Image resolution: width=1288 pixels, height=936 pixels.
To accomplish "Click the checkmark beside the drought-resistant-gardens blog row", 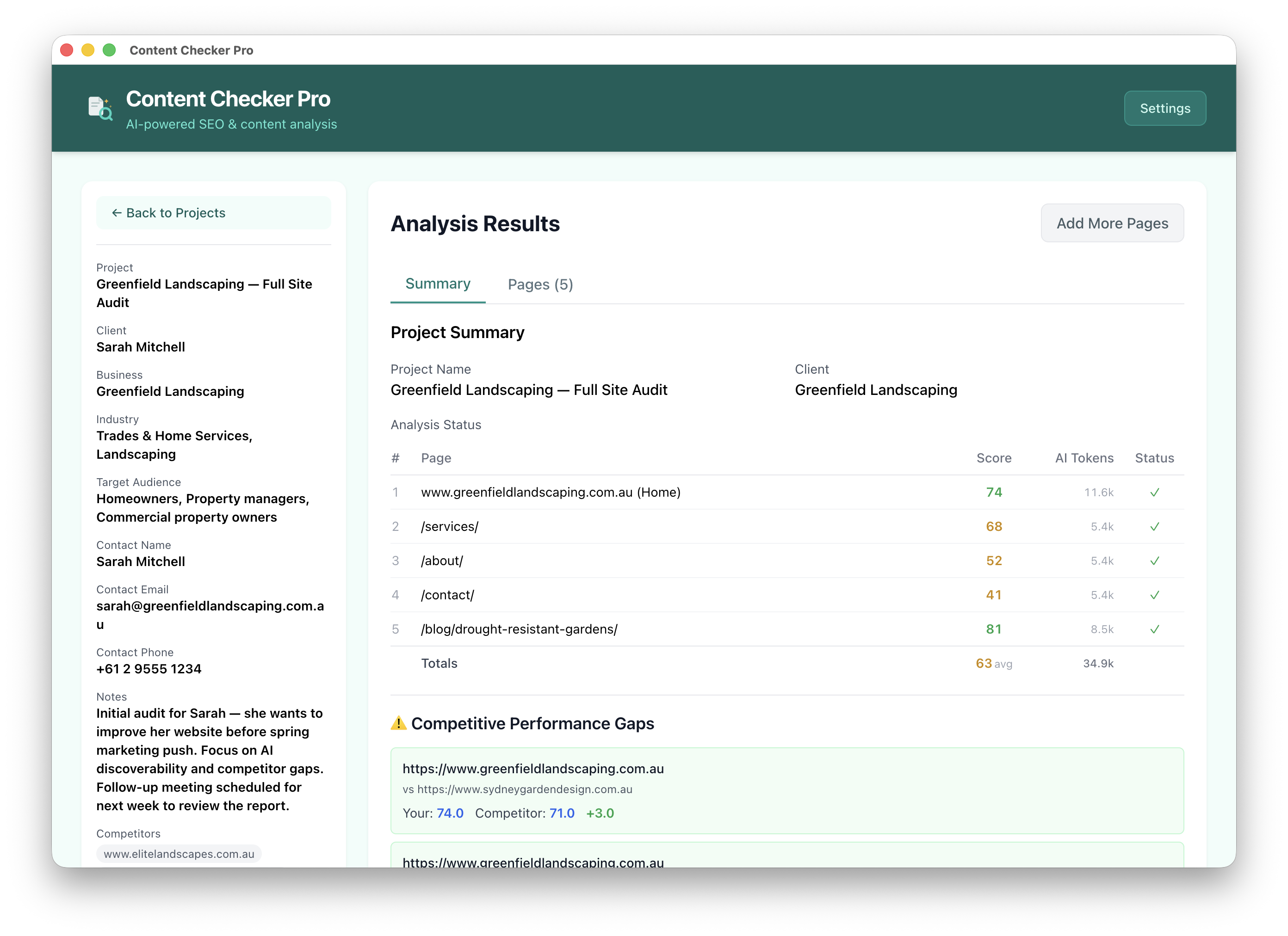I will pos(1155,629).
